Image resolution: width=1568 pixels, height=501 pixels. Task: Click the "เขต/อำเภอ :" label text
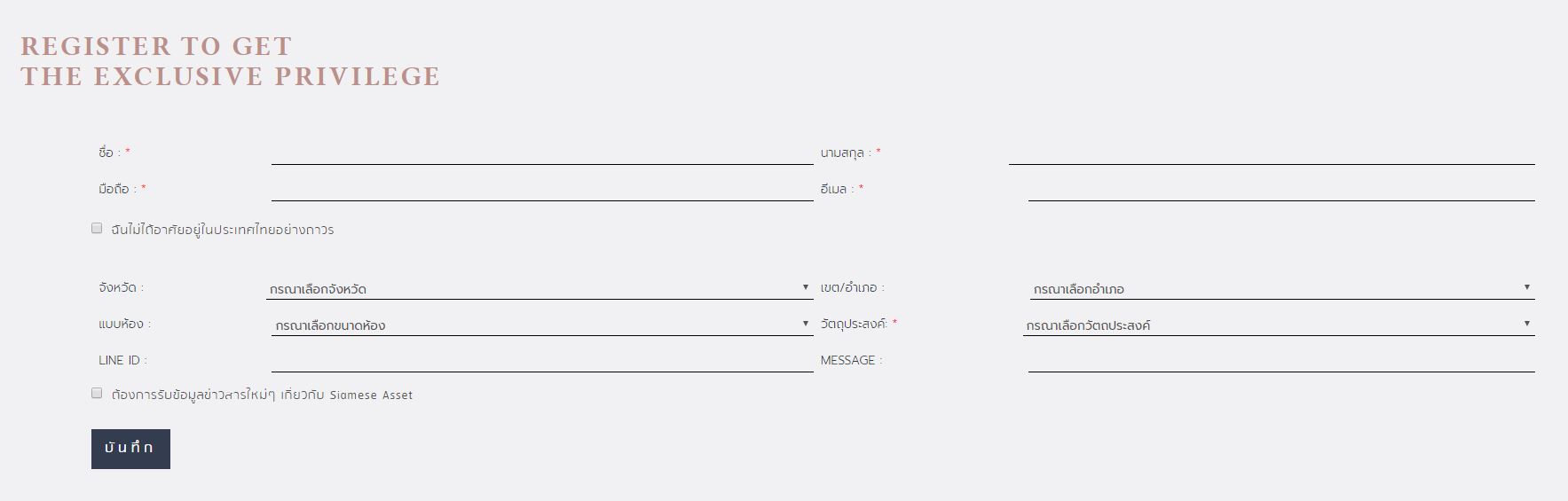[852, 288]
